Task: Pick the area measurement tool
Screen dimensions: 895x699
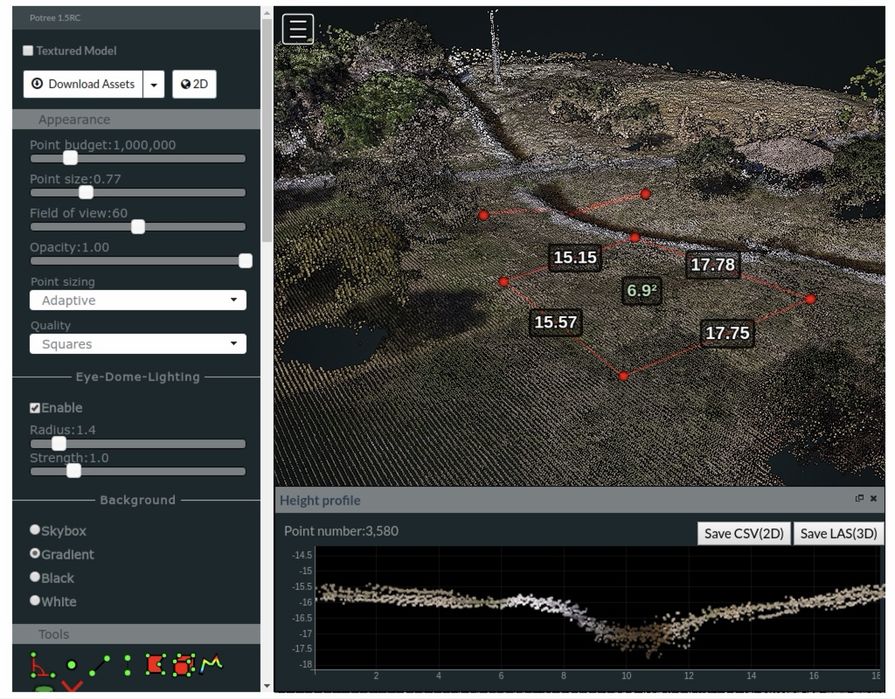Action: [x=155, y=664]
